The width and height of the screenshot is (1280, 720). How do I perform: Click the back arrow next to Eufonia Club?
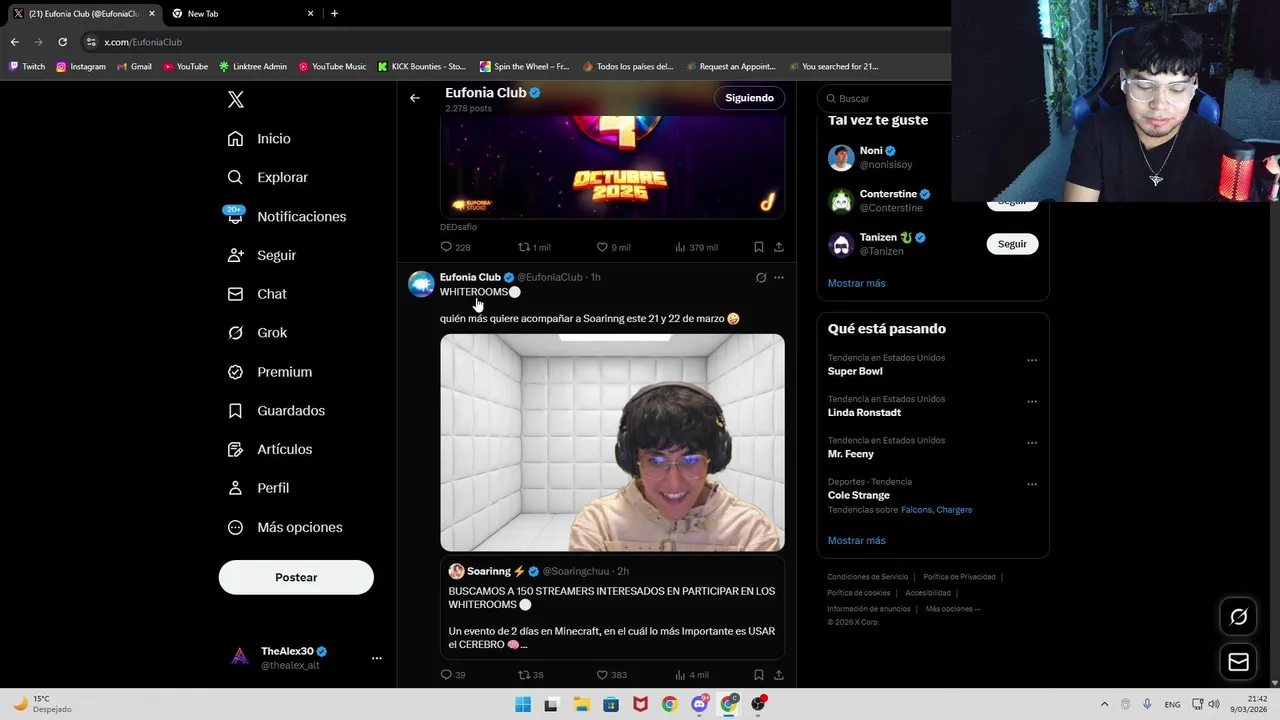pyautogui.click(x=414, y=98)
